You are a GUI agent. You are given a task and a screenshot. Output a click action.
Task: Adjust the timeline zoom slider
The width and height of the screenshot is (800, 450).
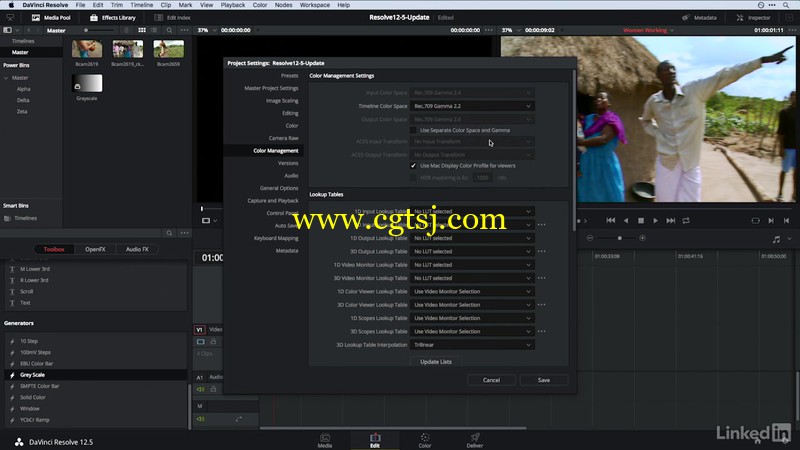tap(619, 238)
